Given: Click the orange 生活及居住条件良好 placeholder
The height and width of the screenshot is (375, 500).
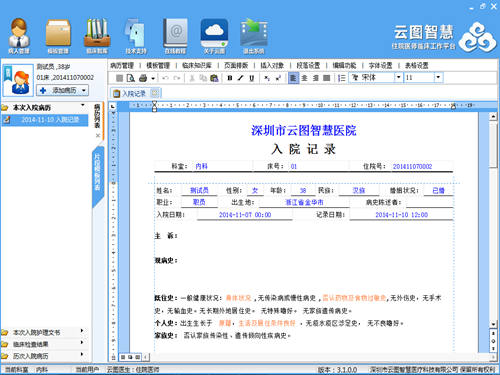Looking at the screenshot, I should click(x=267, y=323).
